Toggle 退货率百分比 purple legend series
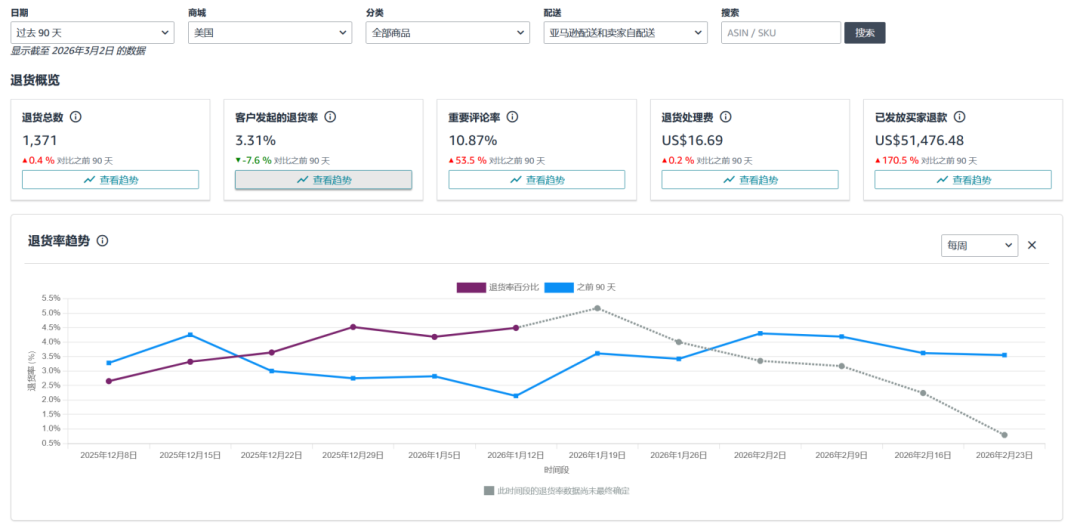Image resolution: width=1080 pixels, height=529 pixels. tap(498, 287)
